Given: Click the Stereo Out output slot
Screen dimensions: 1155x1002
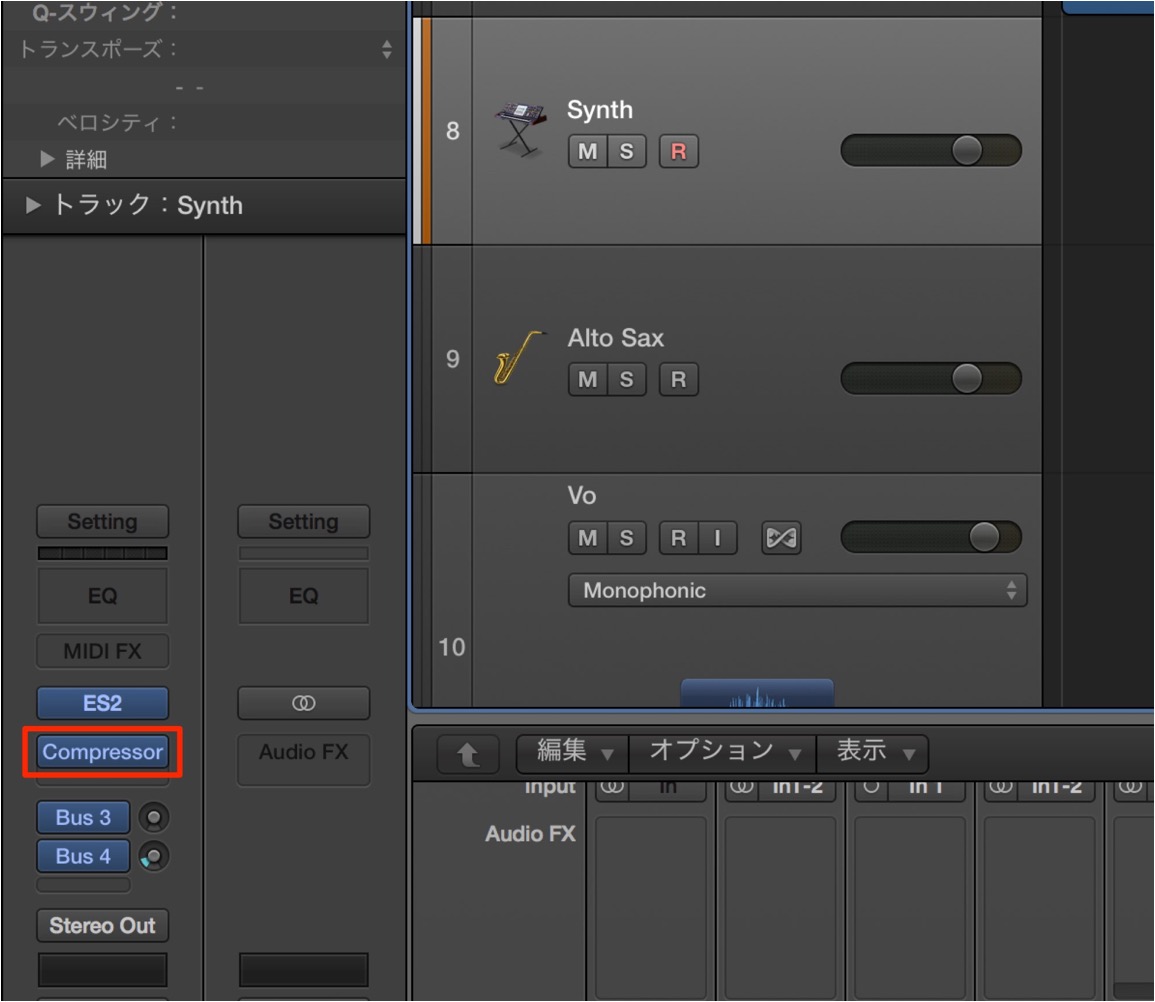Looking at the screenshot, I should tap(102, 925).
